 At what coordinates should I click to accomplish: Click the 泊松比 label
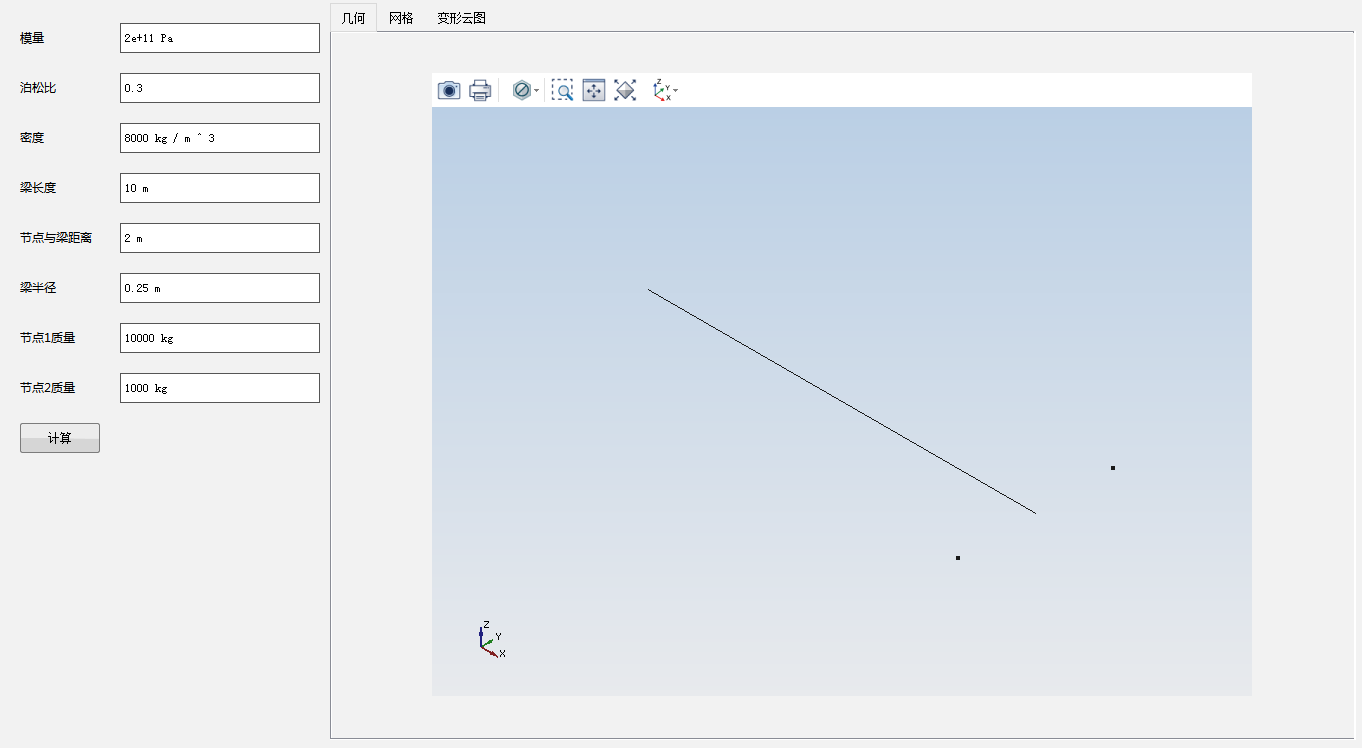point(38,88)
